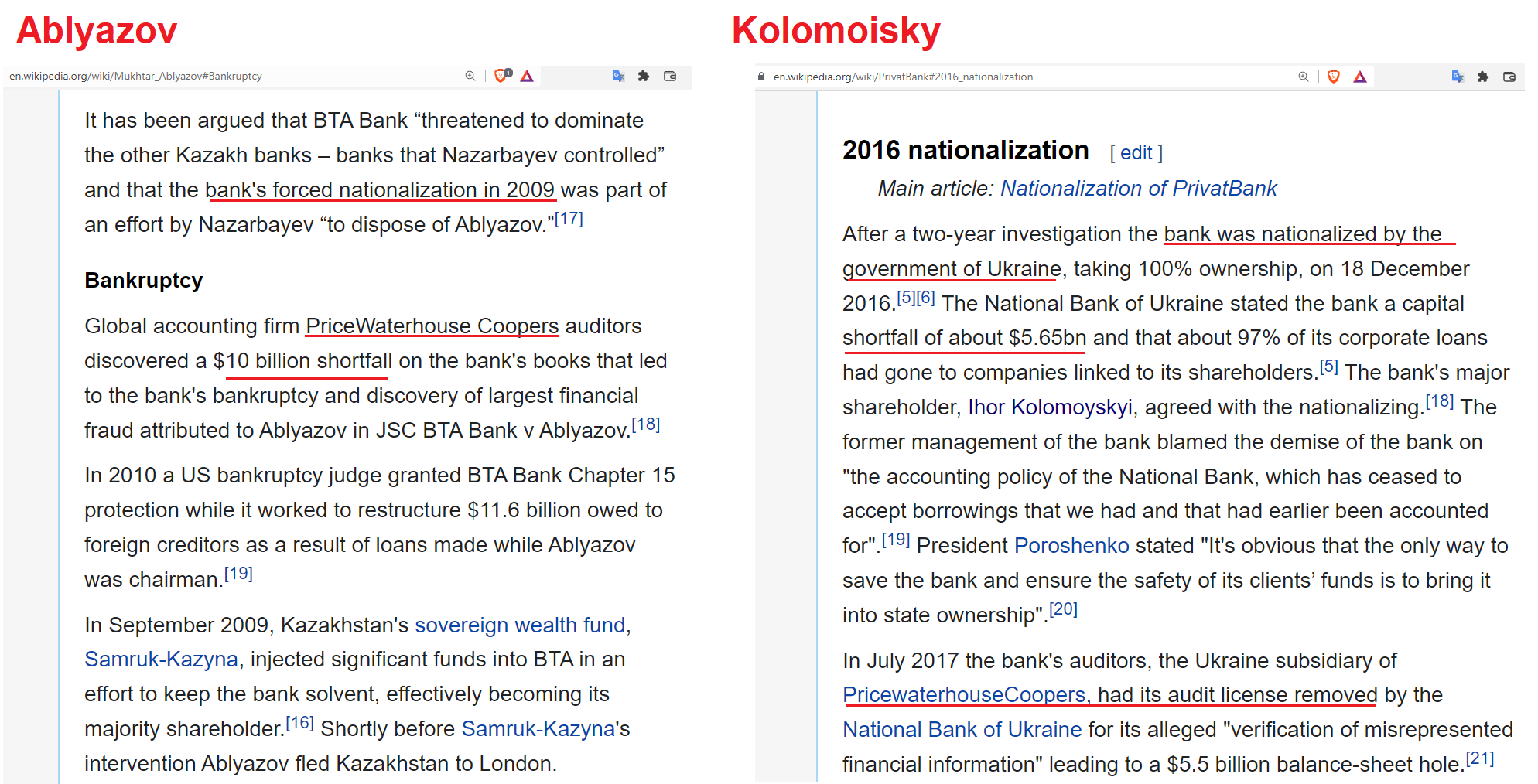Open the Poroshenko article link
Image resolution: width=1538 pixels, height=784 pixels.
click(x=1071, y=546)
